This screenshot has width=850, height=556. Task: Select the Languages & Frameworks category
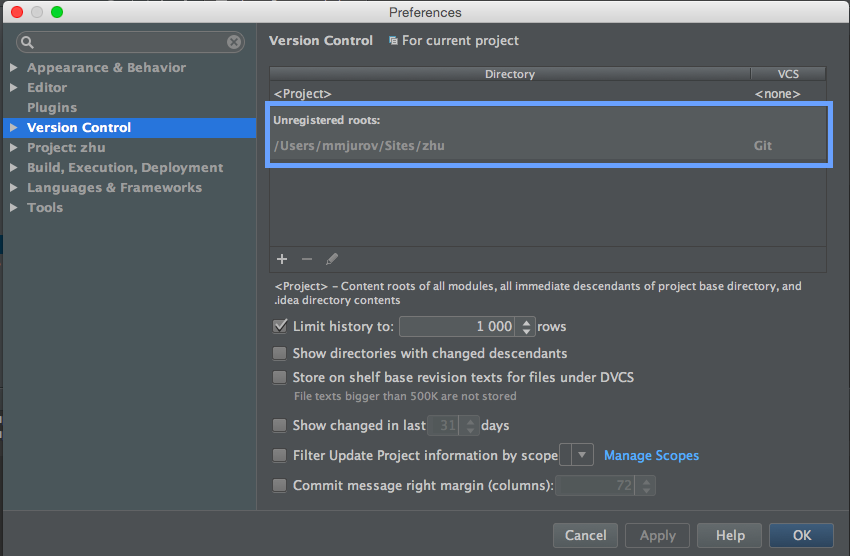(x=114, y=187)
